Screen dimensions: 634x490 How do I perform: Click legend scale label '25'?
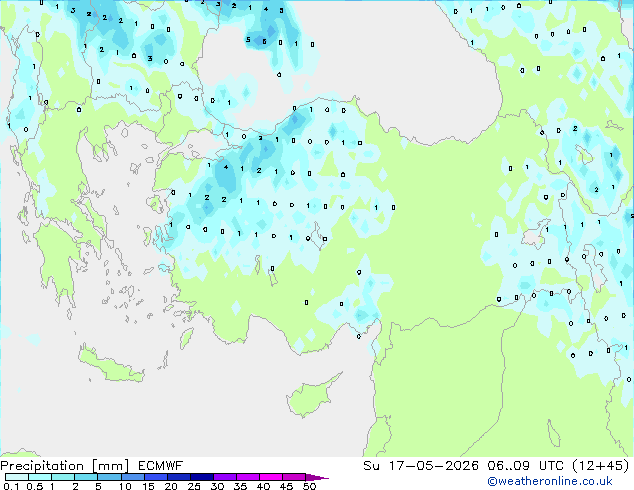(194, 486)
